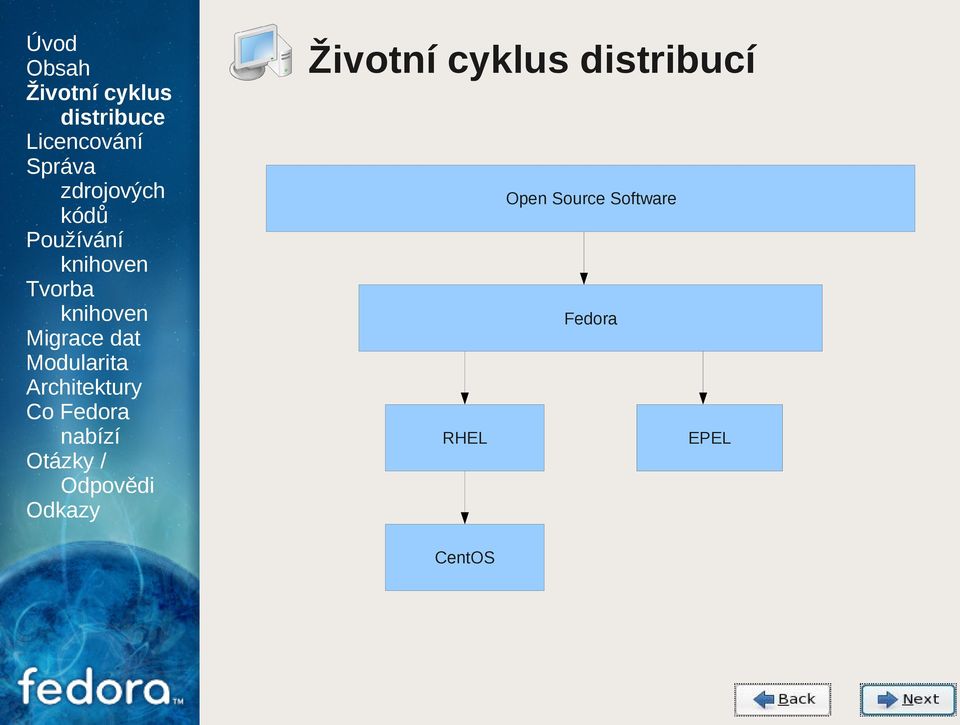Screen dimensions: 960x725
Task: Go to Otázky / Odpovědi section
Action: pyautogui.click(x=90, y=473)
